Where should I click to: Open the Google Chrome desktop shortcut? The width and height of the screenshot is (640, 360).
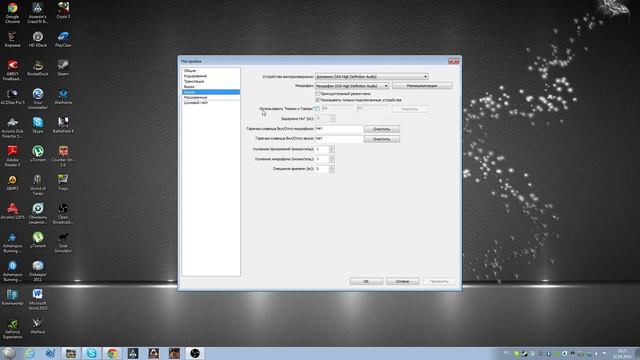(x=12, y=12)
